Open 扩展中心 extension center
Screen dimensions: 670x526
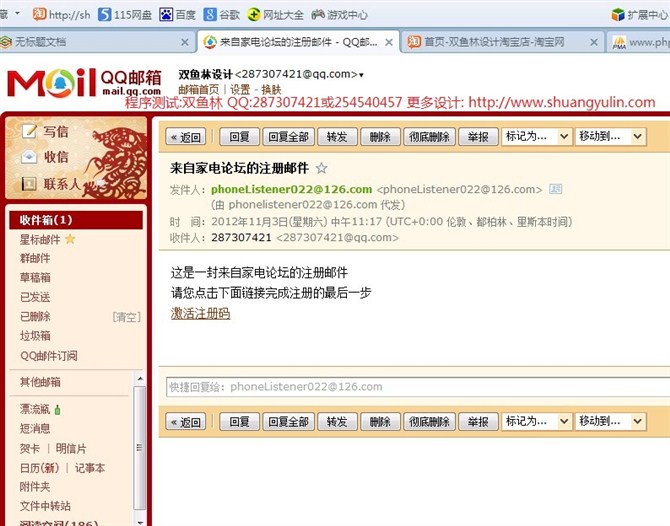click(x=640, y=15)
